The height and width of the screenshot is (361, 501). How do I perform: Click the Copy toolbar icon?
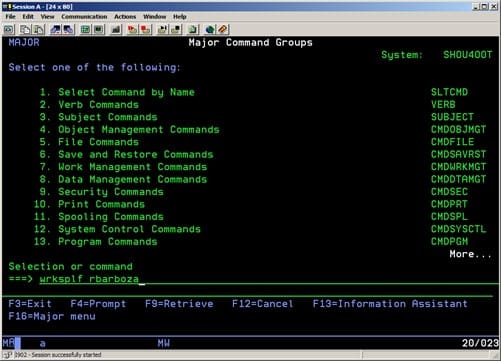(25, 30)
